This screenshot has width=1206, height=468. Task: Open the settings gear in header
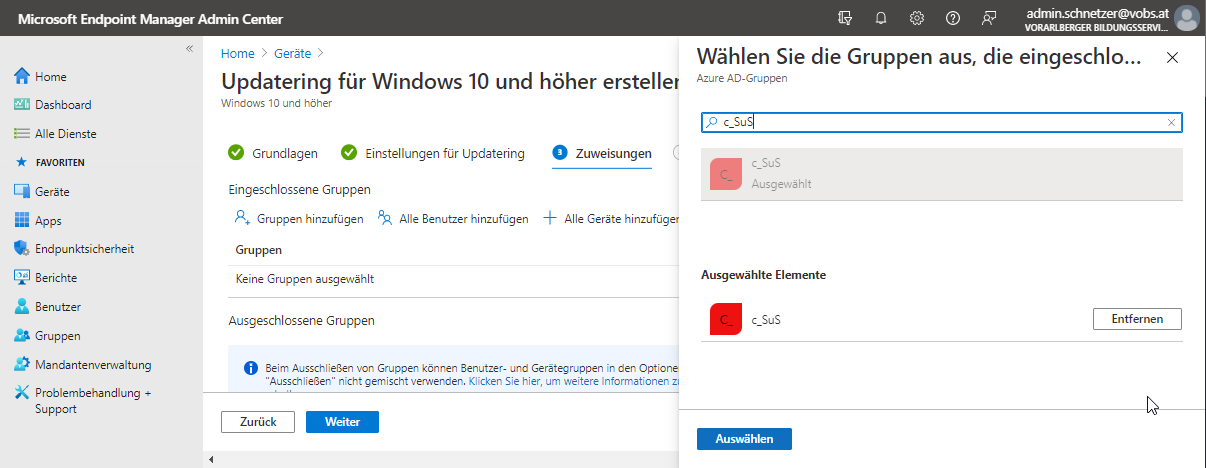917,18
